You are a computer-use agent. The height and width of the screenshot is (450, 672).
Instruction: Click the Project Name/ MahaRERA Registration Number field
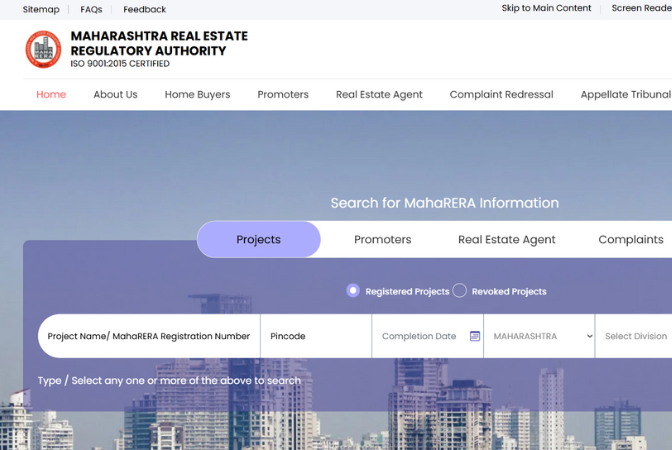pos(148,336)
